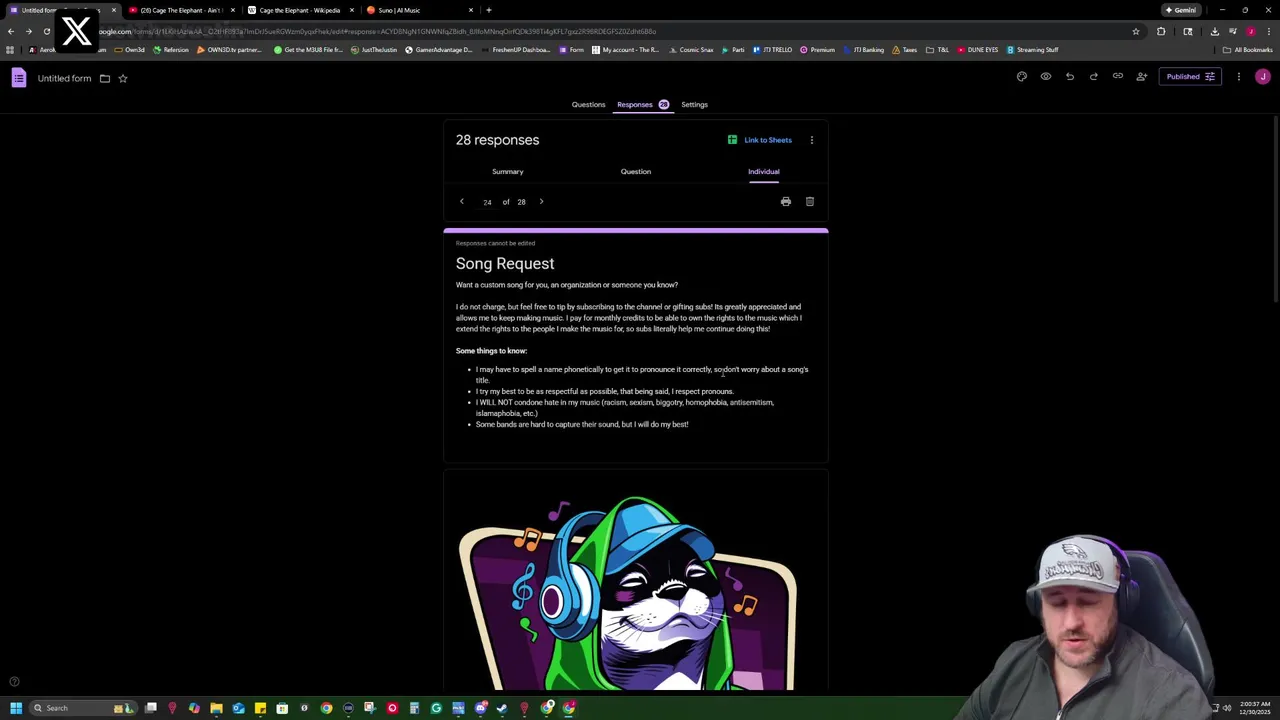
Task: Open the Streaming Stuff bookmark
Action: tap(1032, 50)
